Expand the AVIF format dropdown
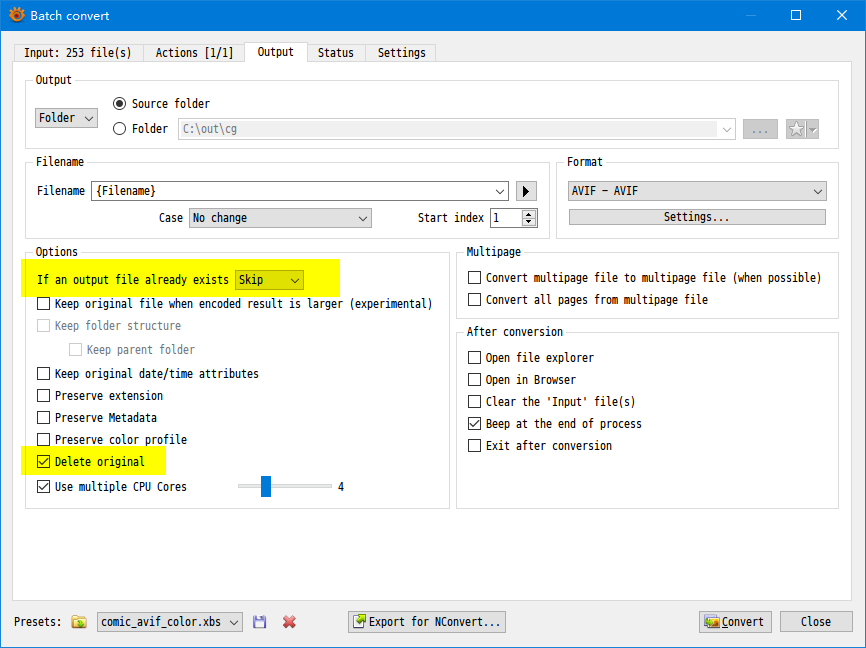Screen dimensions: 866x648 (x=697, y=191)
